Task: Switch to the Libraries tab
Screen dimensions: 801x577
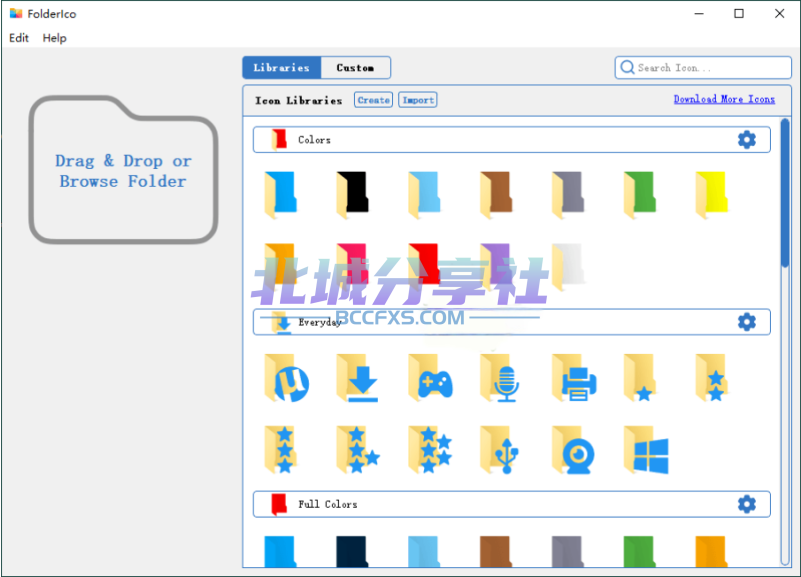Action: (281, 67)
